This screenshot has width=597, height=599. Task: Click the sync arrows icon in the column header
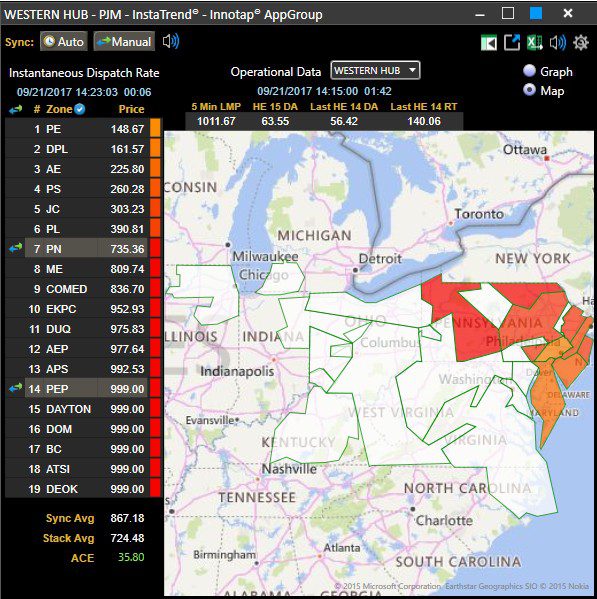pyautogui.click(x=16, y=110)
